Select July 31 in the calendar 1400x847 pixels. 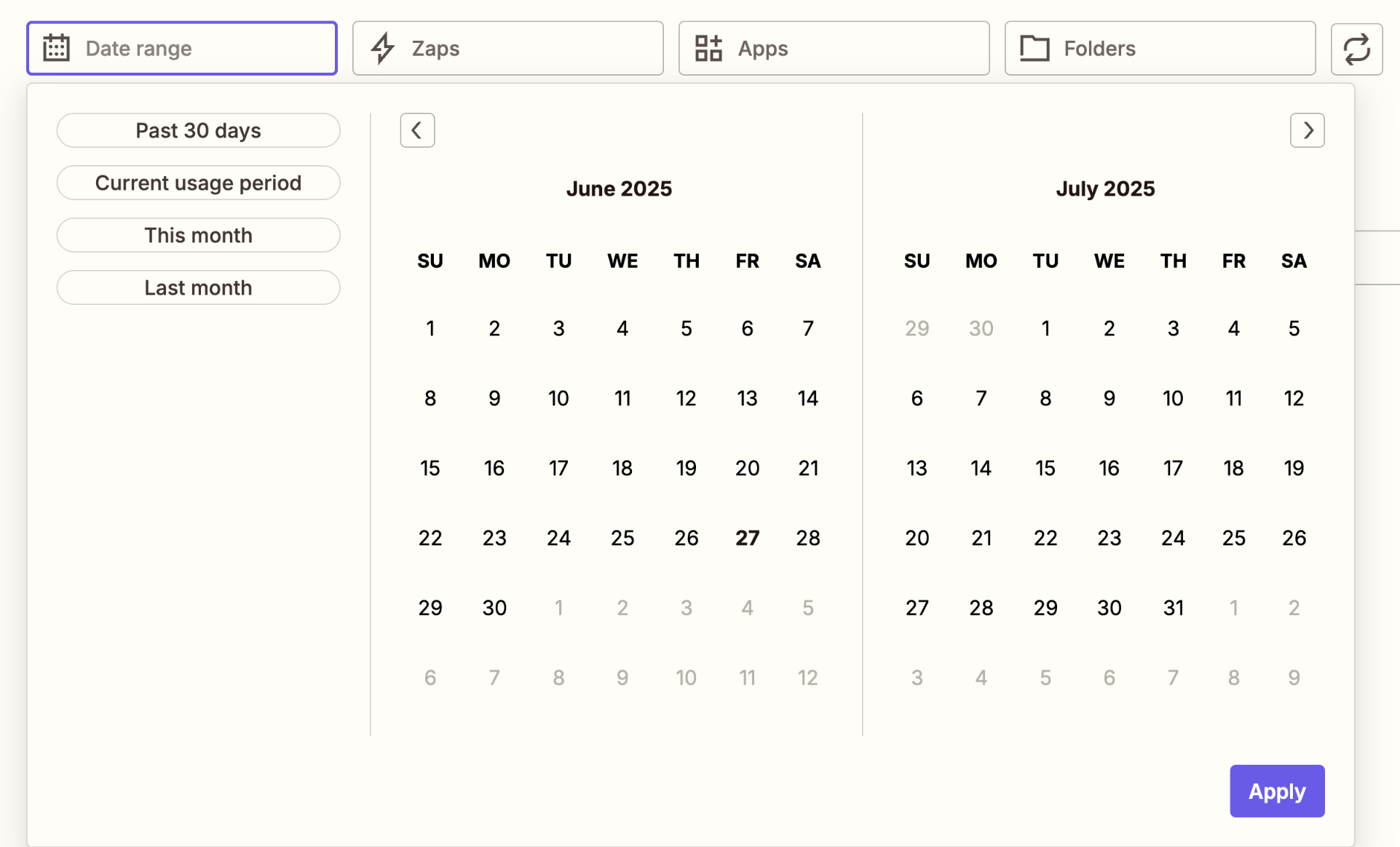(1173, 608)
